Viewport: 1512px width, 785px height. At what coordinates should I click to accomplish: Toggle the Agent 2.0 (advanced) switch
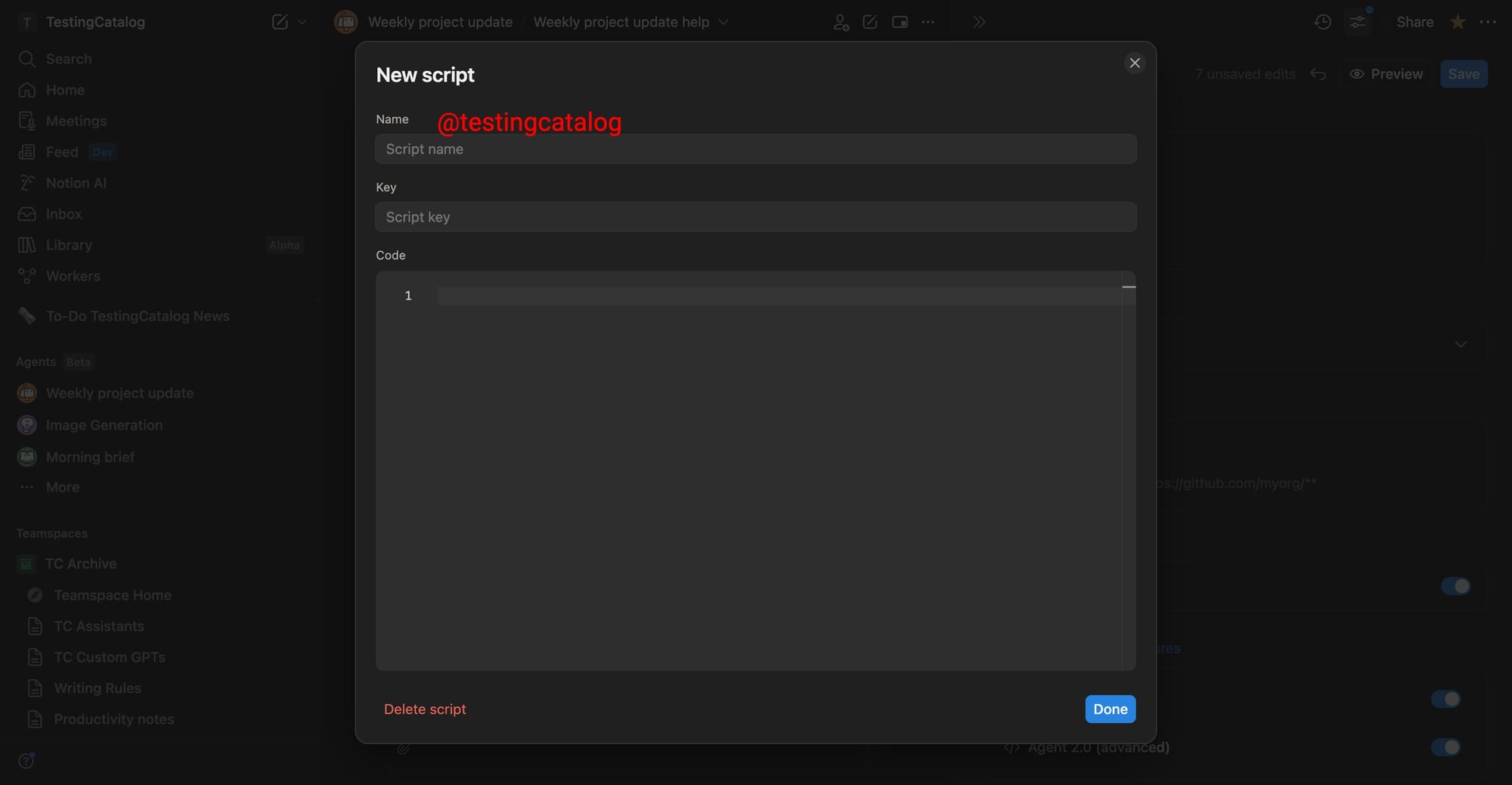tap(1445, 747)
